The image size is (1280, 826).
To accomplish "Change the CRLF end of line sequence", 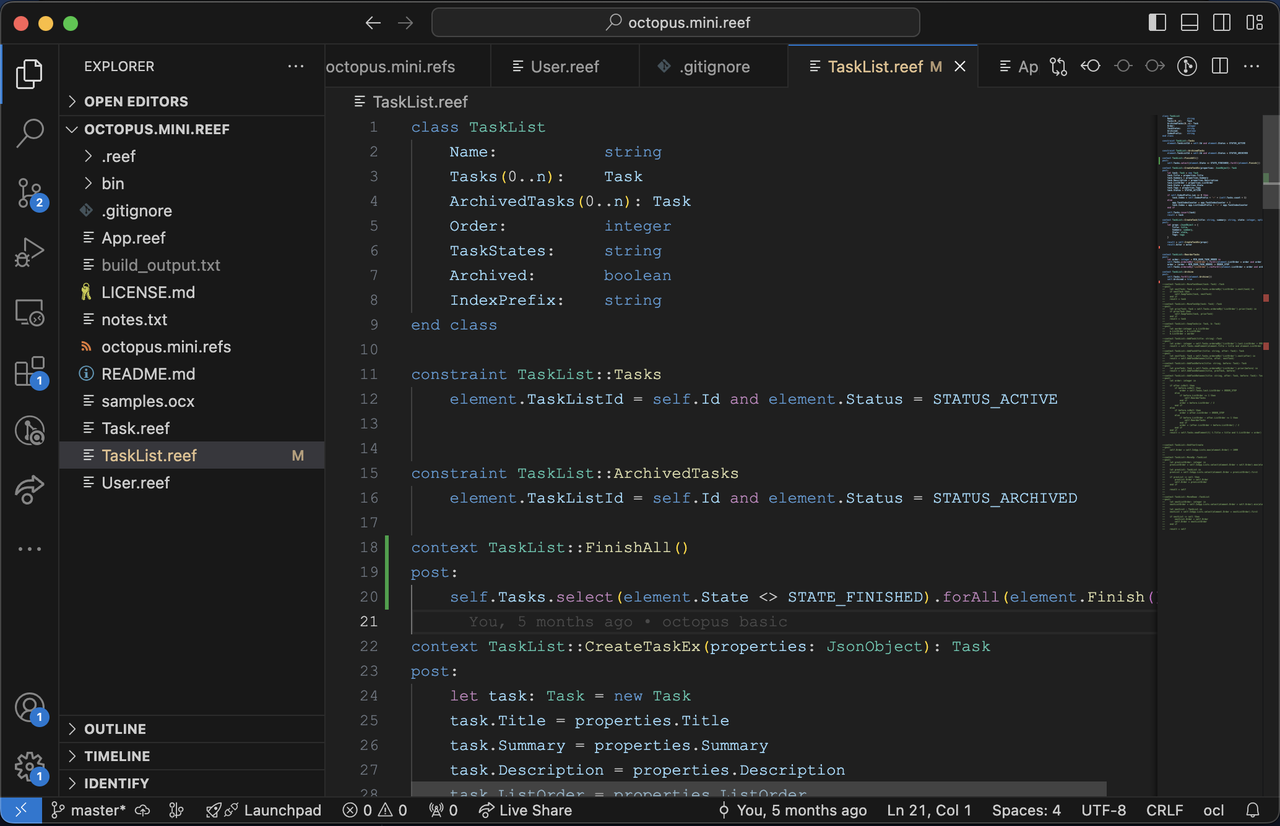I will (x=1164, y=810).
